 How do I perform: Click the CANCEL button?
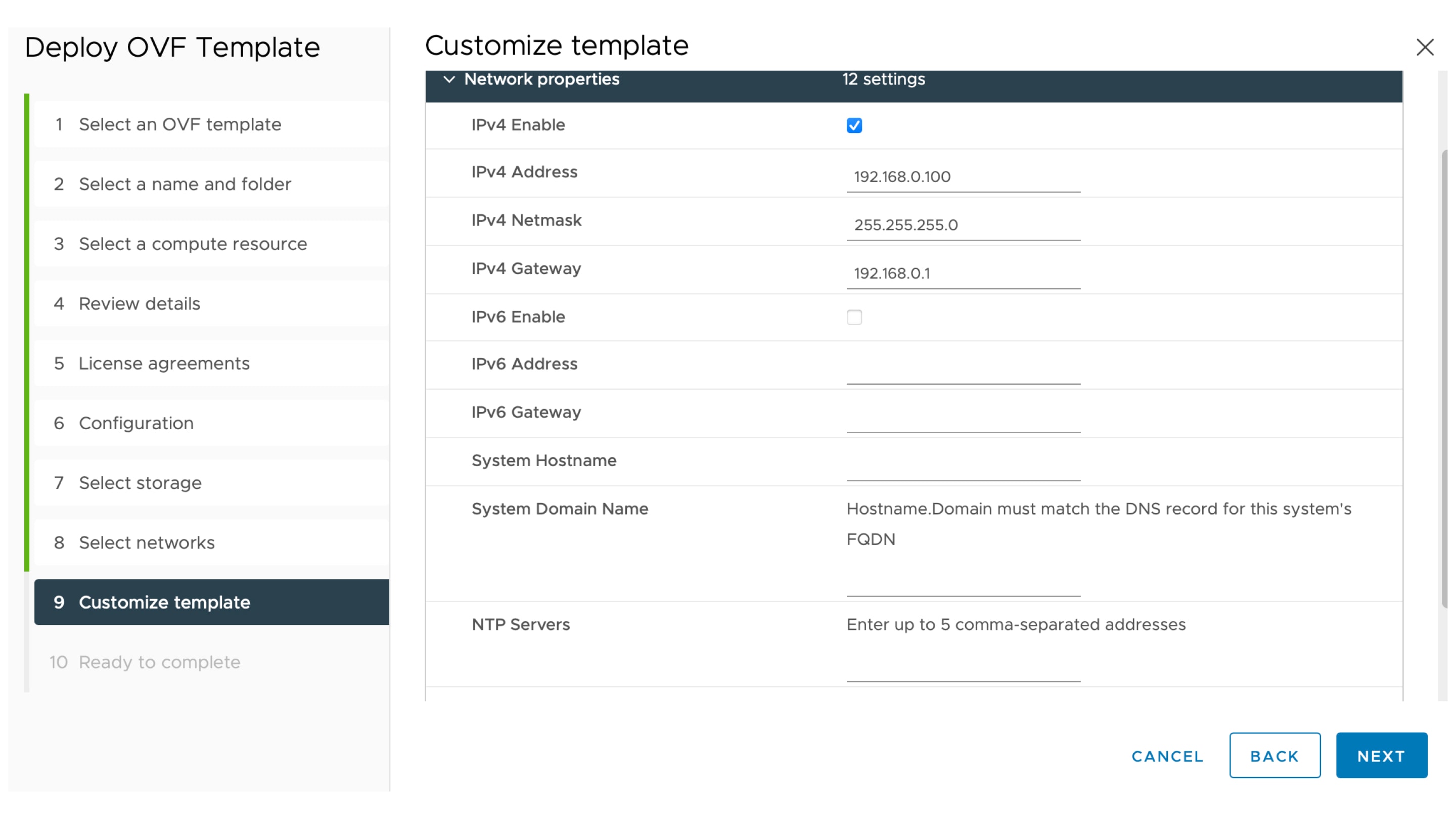point(1167,756)
